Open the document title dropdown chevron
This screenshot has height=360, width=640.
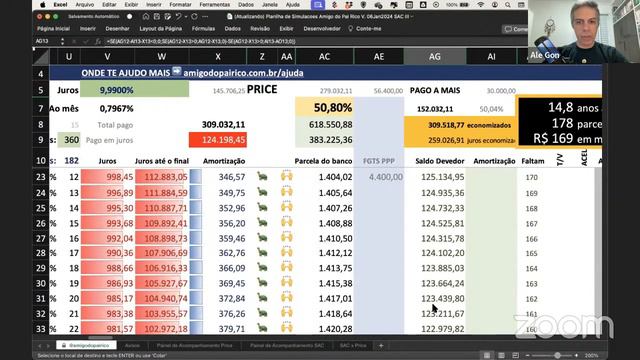tap(412, 17)
